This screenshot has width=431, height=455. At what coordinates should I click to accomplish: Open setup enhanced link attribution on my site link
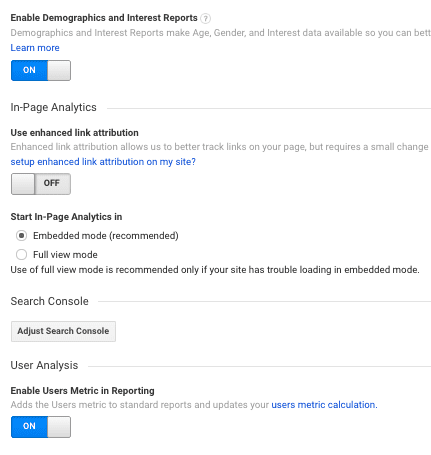pyautogui.click(x=103, y=162)
